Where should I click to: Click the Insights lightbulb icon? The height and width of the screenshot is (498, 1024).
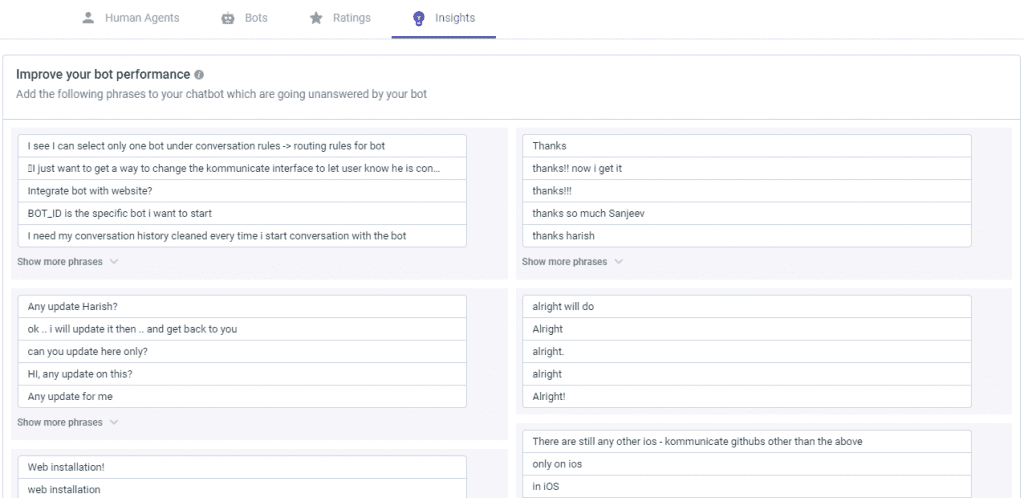click(419, 18)
